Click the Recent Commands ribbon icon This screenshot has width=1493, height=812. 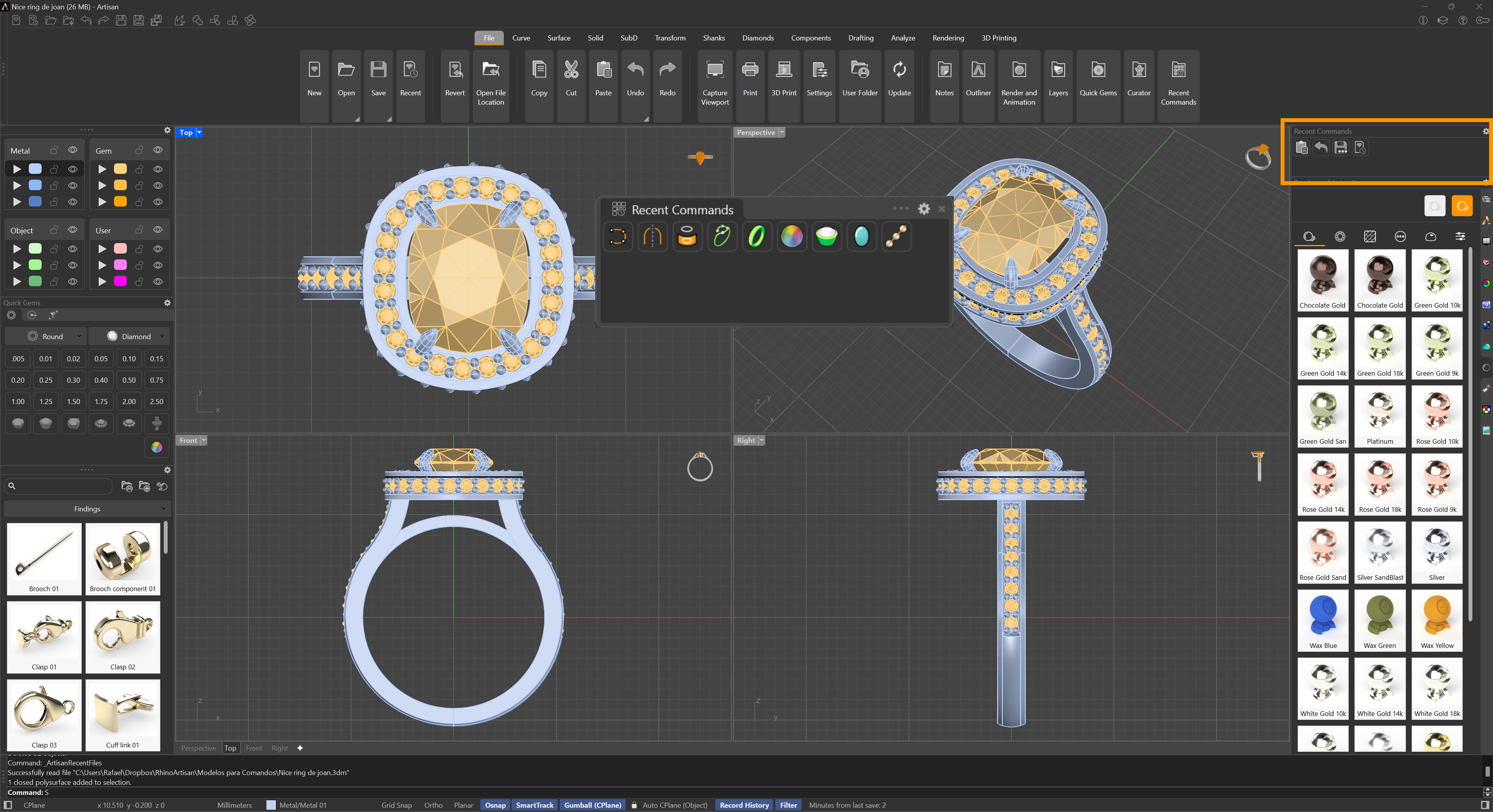pos(1178,70)
